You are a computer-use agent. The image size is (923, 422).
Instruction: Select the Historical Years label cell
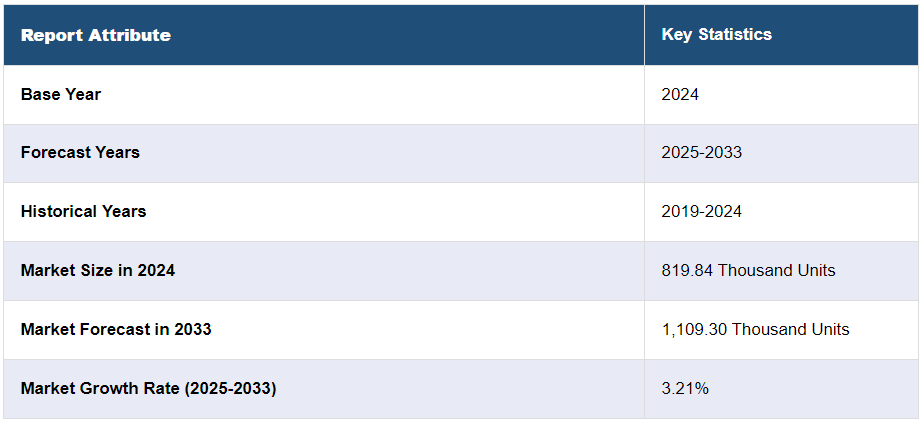tap(83, 211)
